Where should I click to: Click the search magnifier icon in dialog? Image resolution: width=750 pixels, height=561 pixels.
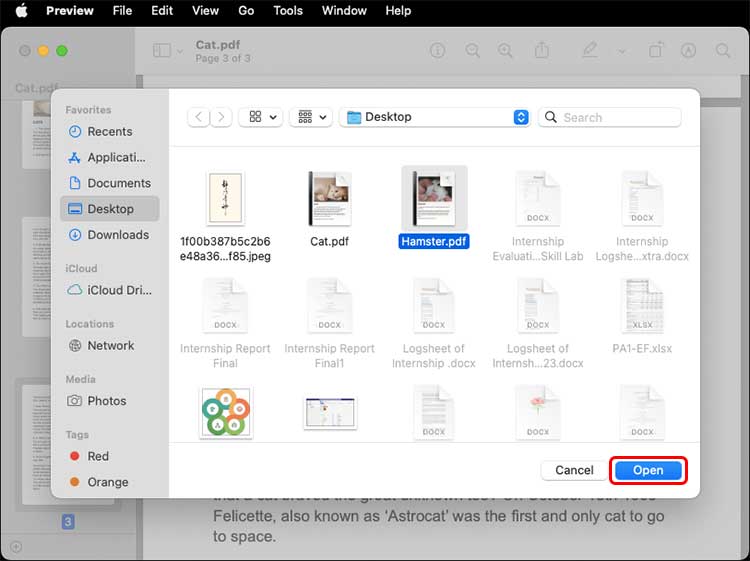coord(551,118)
